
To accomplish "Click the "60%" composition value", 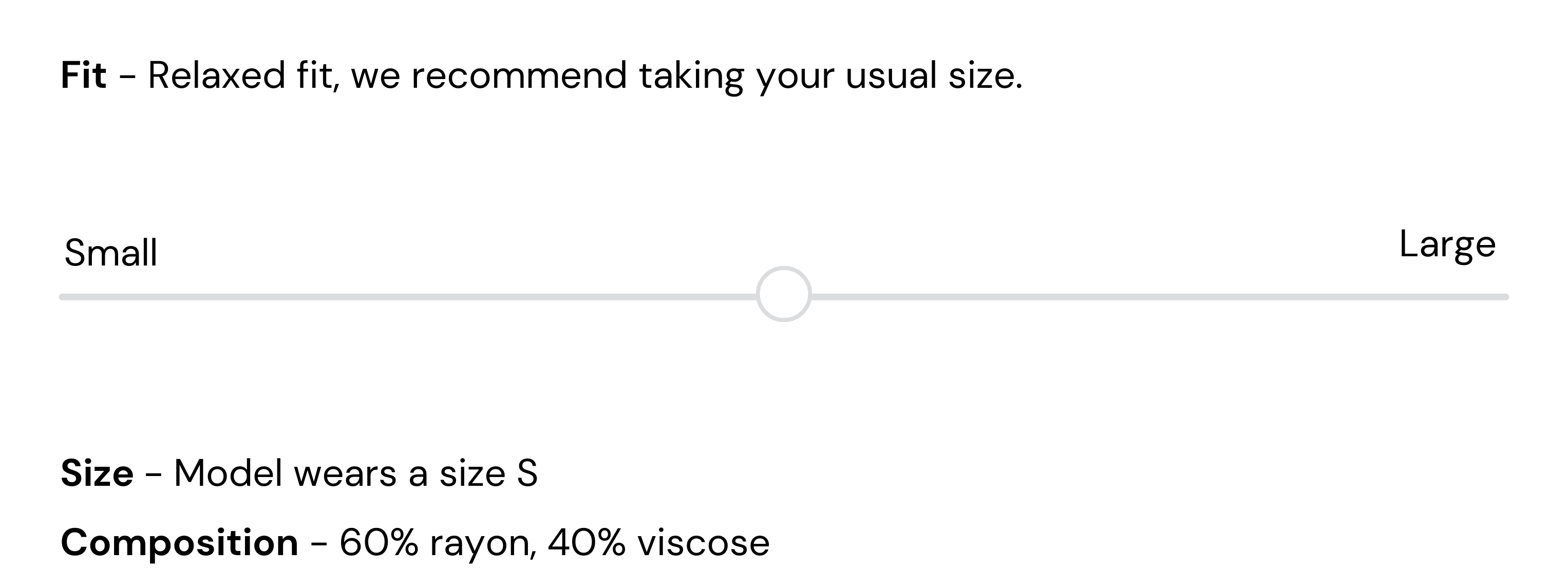I will (379, 542).
